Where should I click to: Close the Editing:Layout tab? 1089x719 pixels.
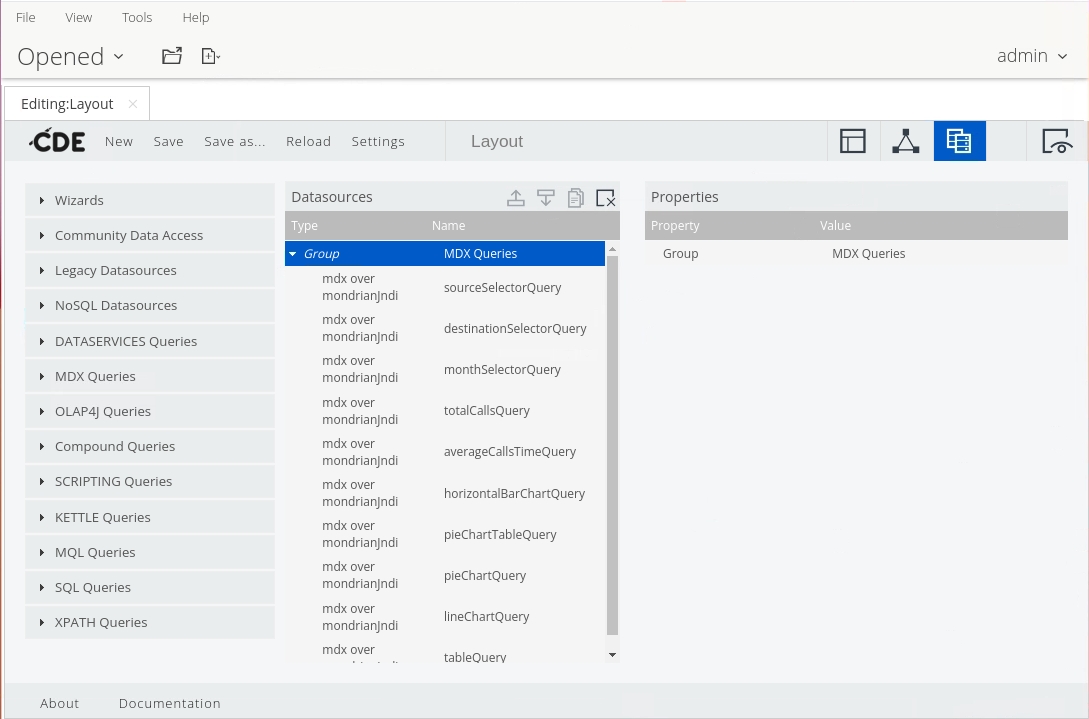[x=133, y=104]
